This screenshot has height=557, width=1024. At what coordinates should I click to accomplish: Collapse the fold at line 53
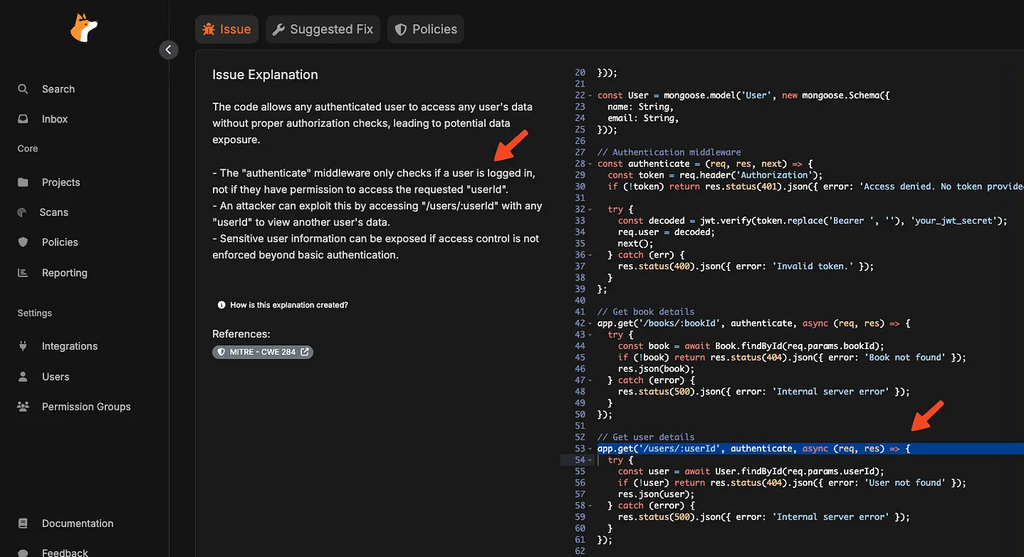(590, 449)
